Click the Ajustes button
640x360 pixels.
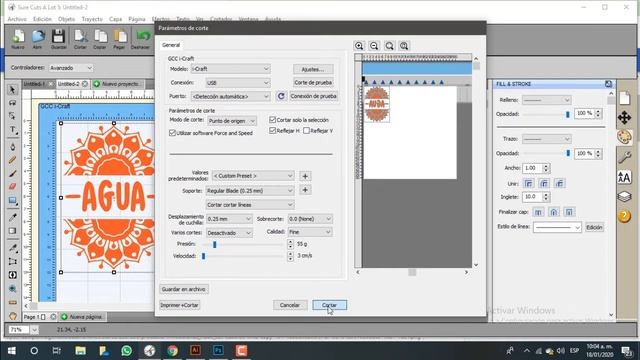pos(313,69)
